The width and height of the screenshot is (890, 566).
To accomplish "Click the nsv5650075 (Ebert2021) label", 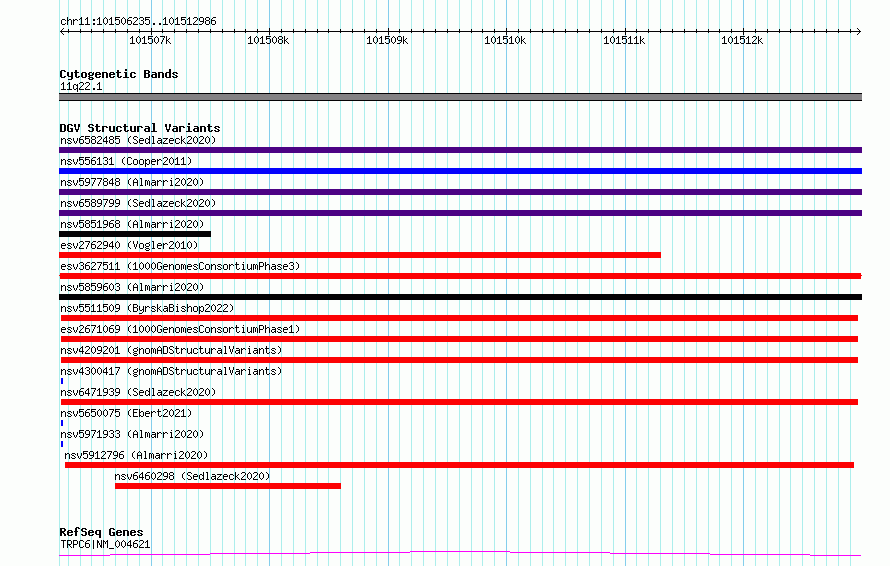I will [x=126, y=413].
